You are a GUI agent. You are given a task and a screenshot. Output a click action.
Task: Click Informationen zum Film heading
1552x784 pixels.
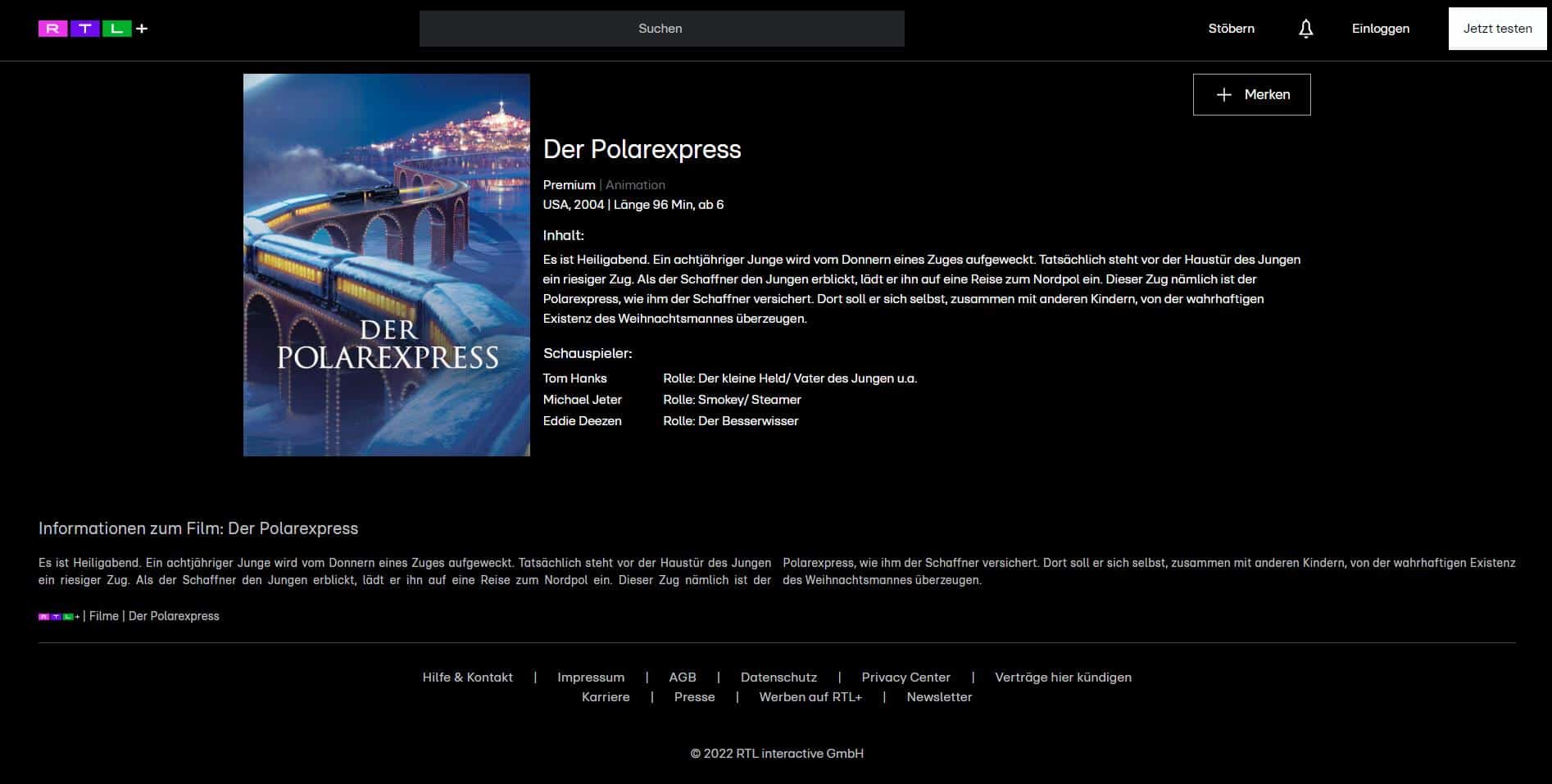point(198,528)
